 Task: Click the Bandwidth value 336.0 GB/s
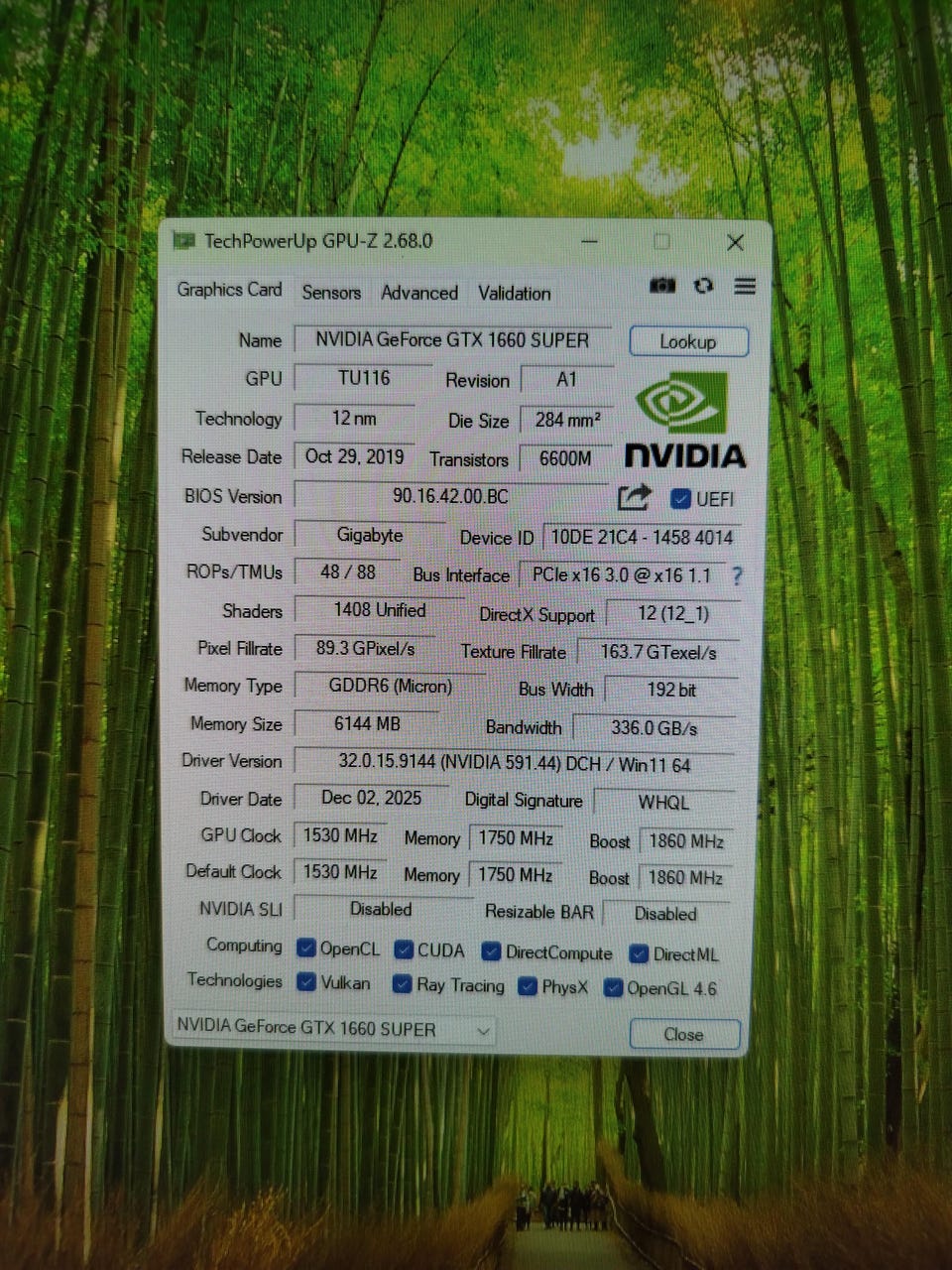(654, 728)
